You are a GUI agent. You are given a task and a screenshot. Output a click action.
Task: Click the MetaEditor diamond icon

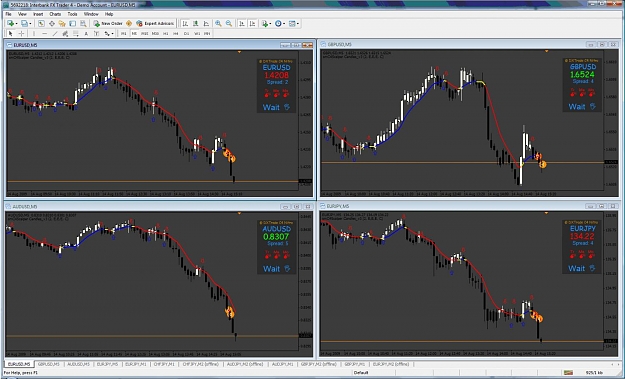click(x=129, y=24)
